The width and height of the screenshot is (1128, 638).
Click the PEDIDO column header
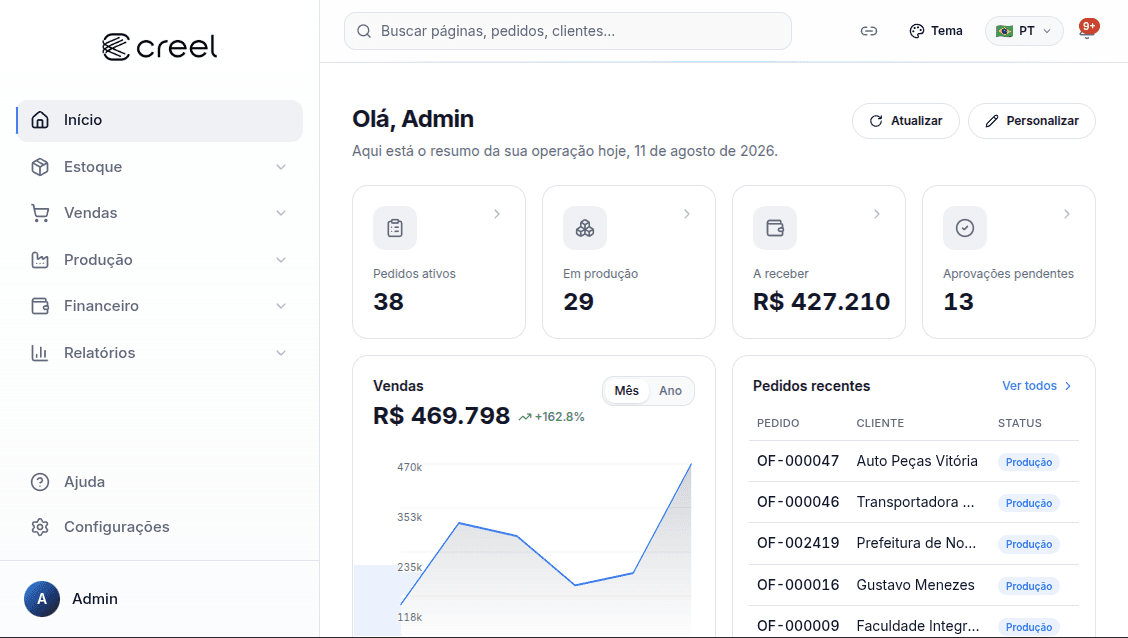tap(778, 423)
